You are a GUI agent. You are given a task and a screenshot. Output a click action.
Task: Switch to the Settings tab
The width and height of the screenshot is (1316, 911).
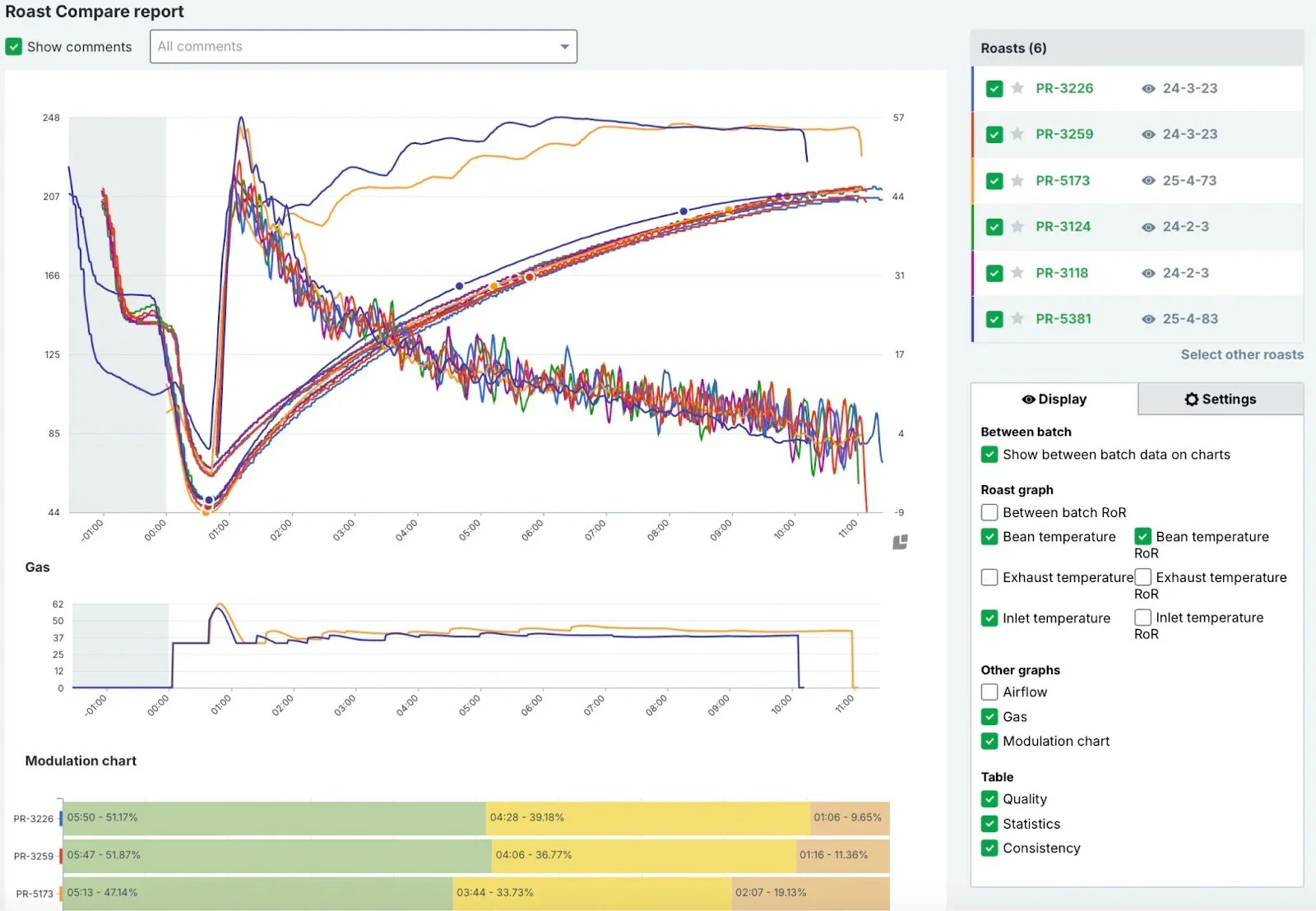pyautogui.click(x=1221, y=399)
